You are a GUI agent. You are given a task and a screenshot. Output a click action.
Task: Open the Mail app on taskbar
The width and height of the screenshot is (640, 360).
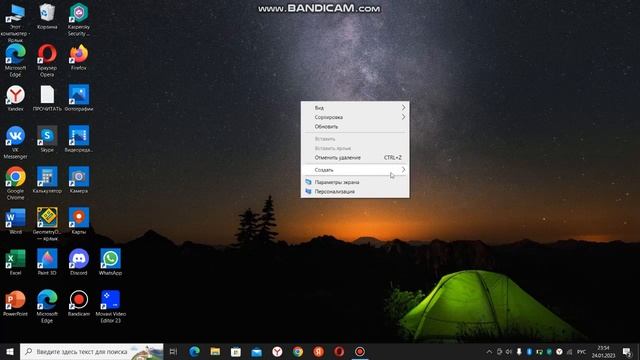click(256, 351)
